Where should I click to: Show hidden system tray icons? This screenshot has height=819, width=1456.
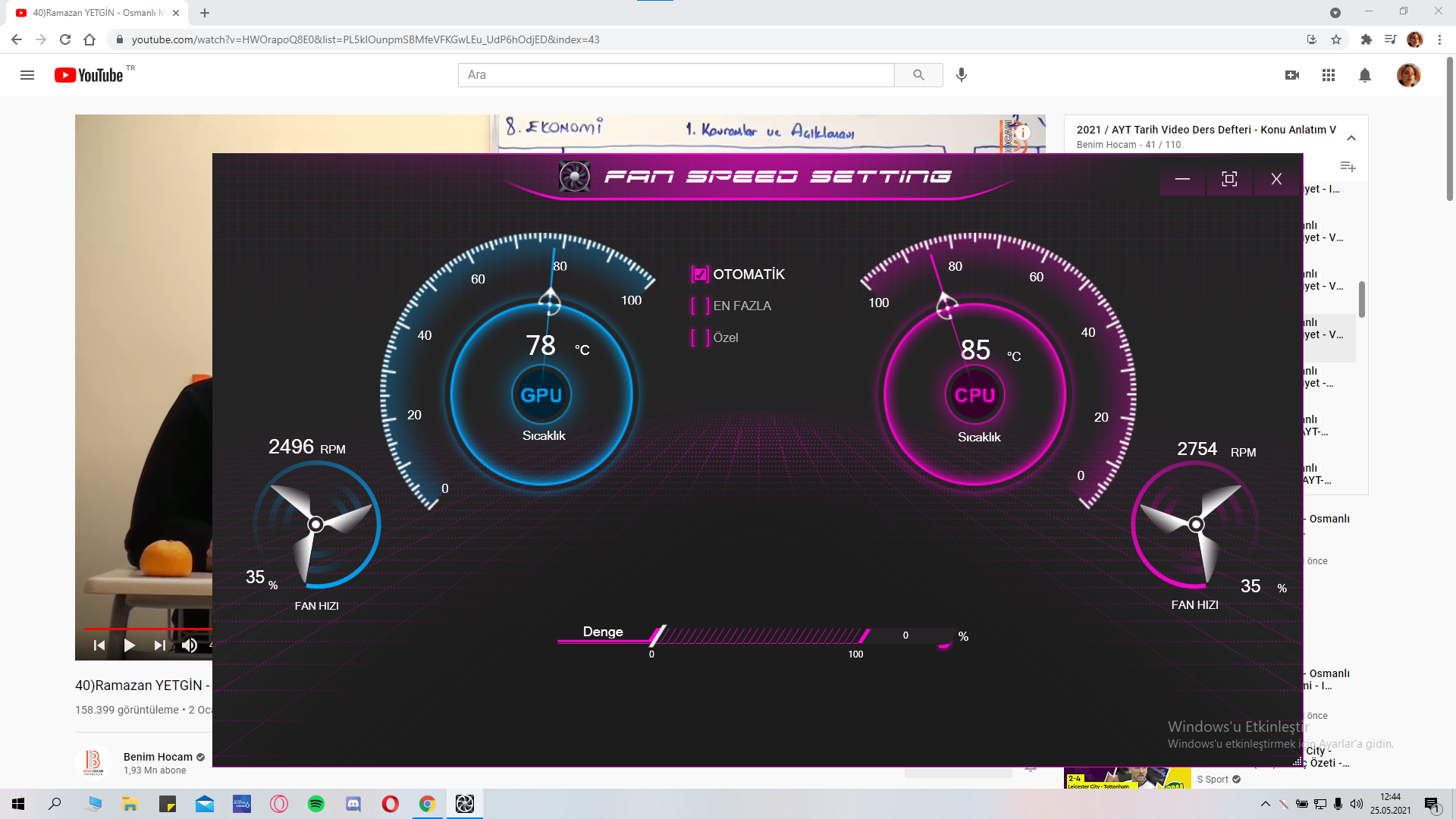coord(1265,804)
